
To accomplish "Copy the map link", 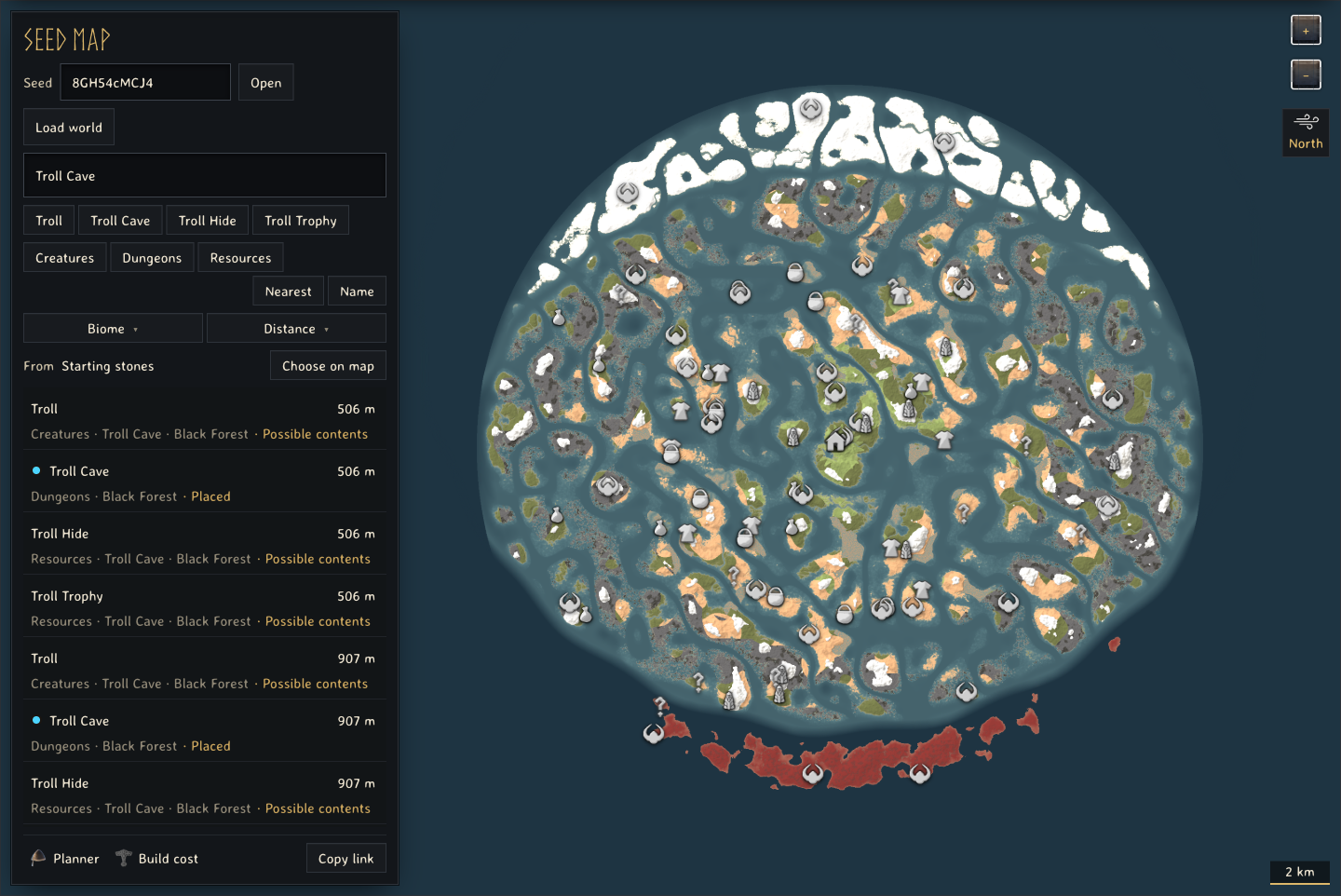I will (345, 859).
